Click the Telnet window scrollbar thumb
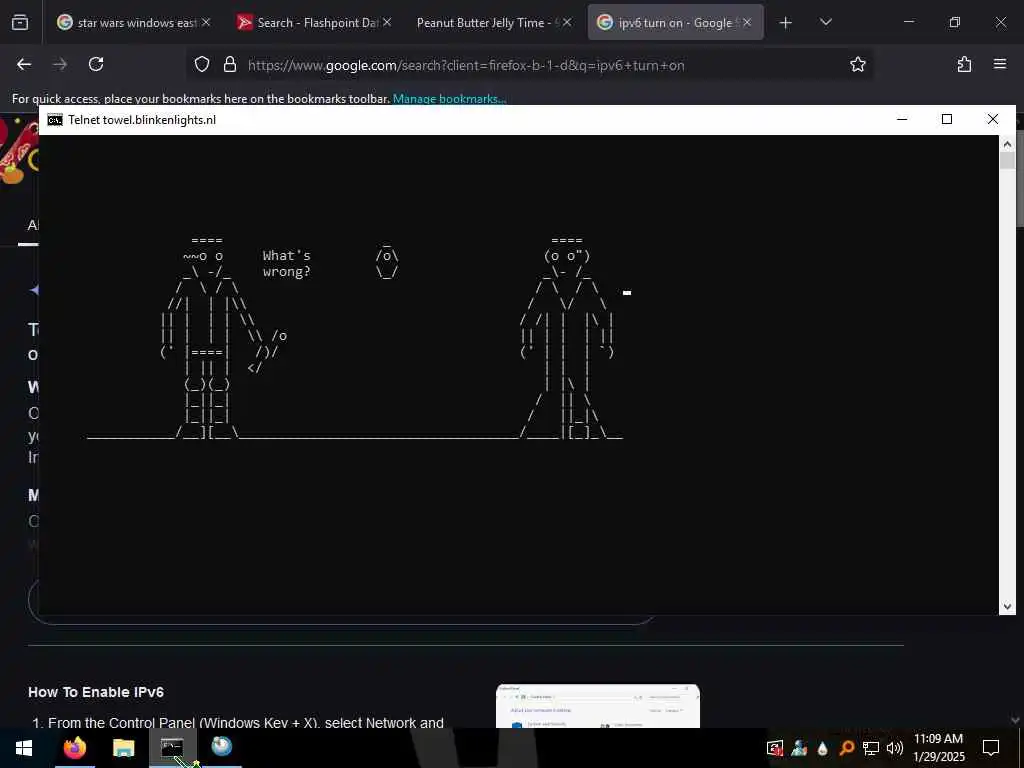 1007,161
